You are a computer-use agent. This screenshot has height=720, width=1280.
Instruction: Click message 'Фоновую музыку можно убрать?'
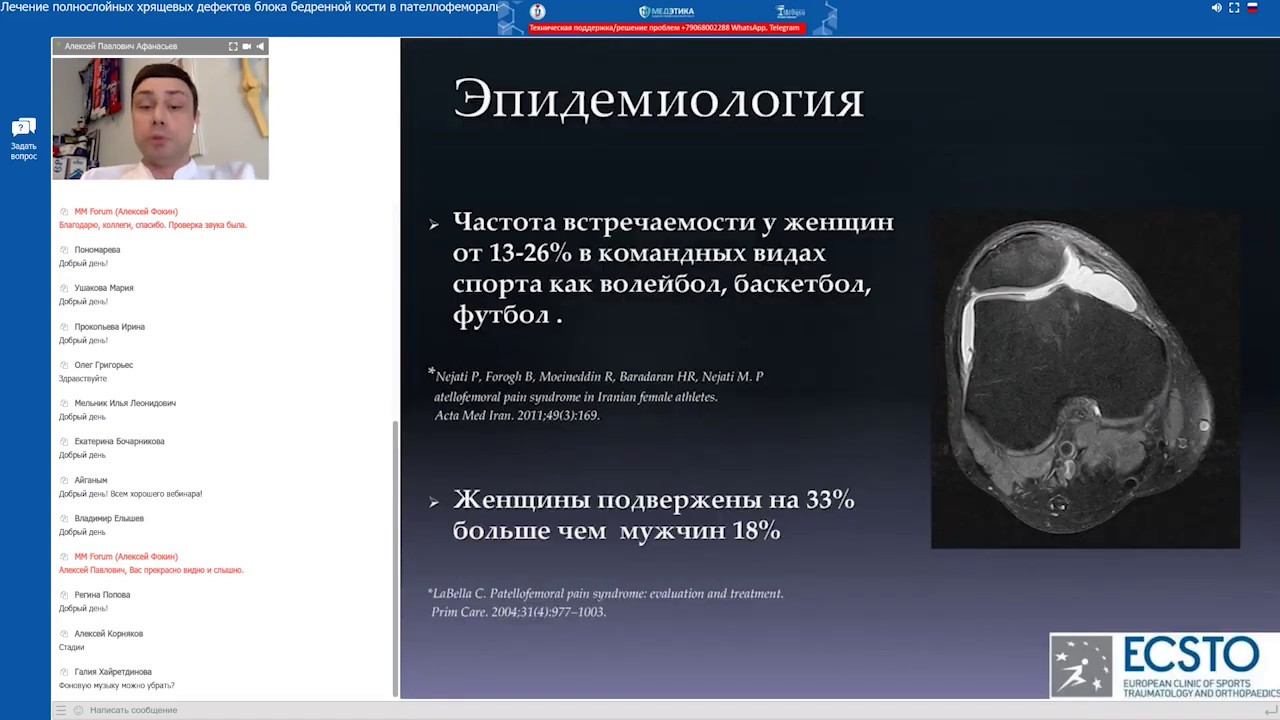click(117, 685)
